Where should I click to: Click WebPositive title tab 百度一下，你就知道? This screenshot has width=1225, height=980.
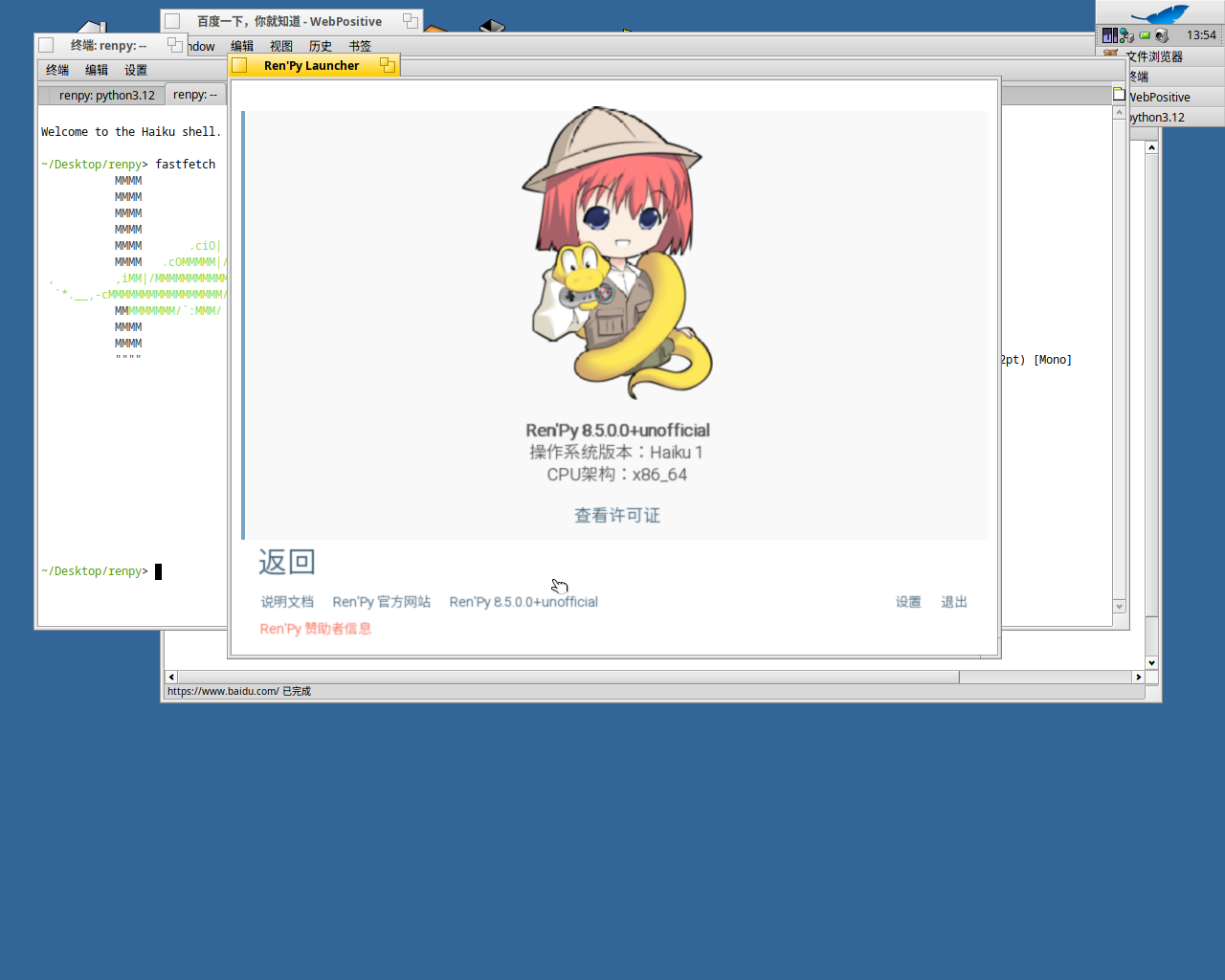click(x=289, y=21)
